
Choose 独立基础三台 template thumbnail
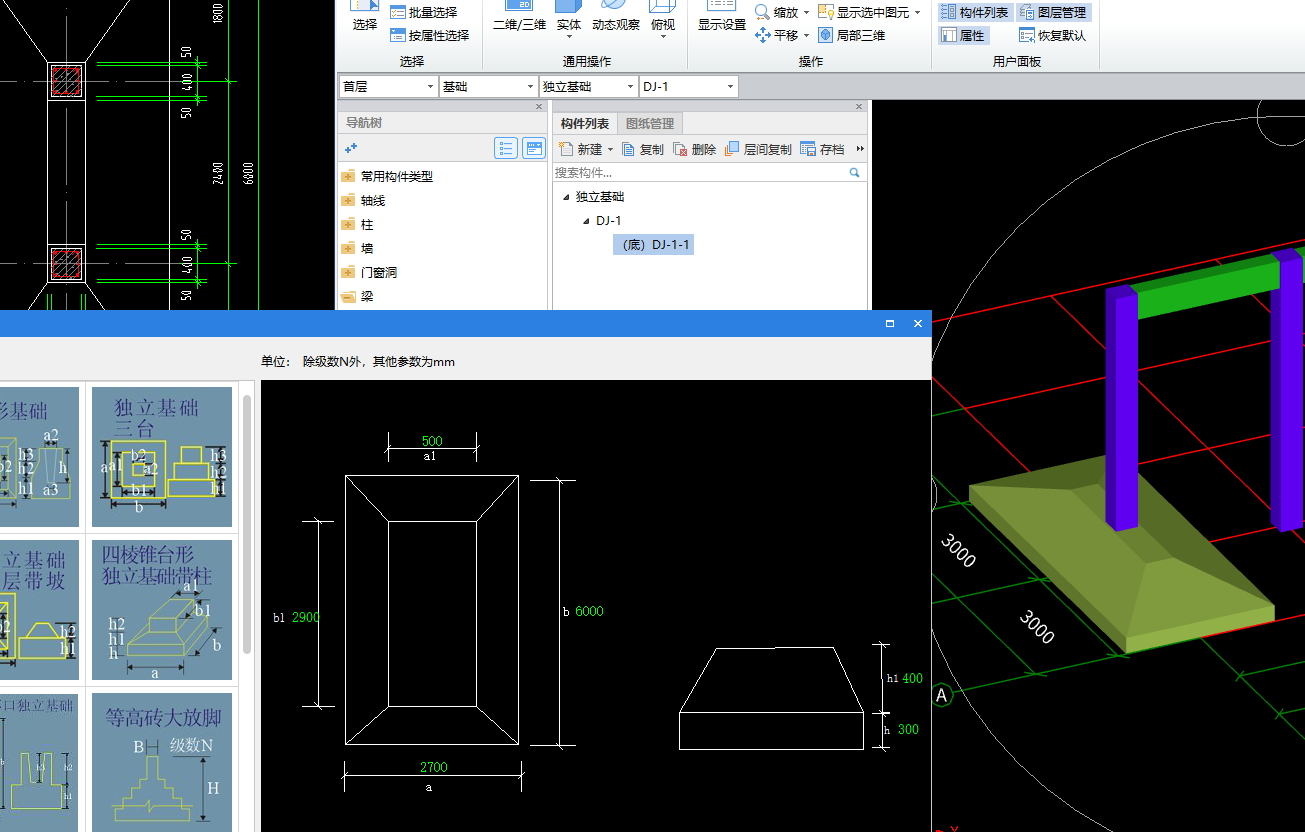click(x=162, y=457)
